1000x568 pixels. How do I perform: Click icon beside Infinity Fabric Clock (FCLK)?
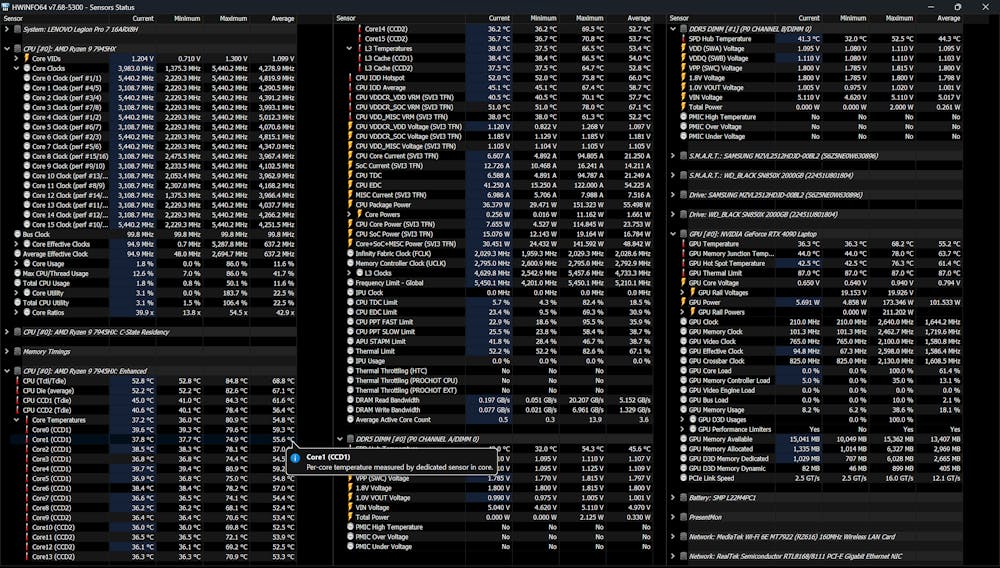(350, 254)
